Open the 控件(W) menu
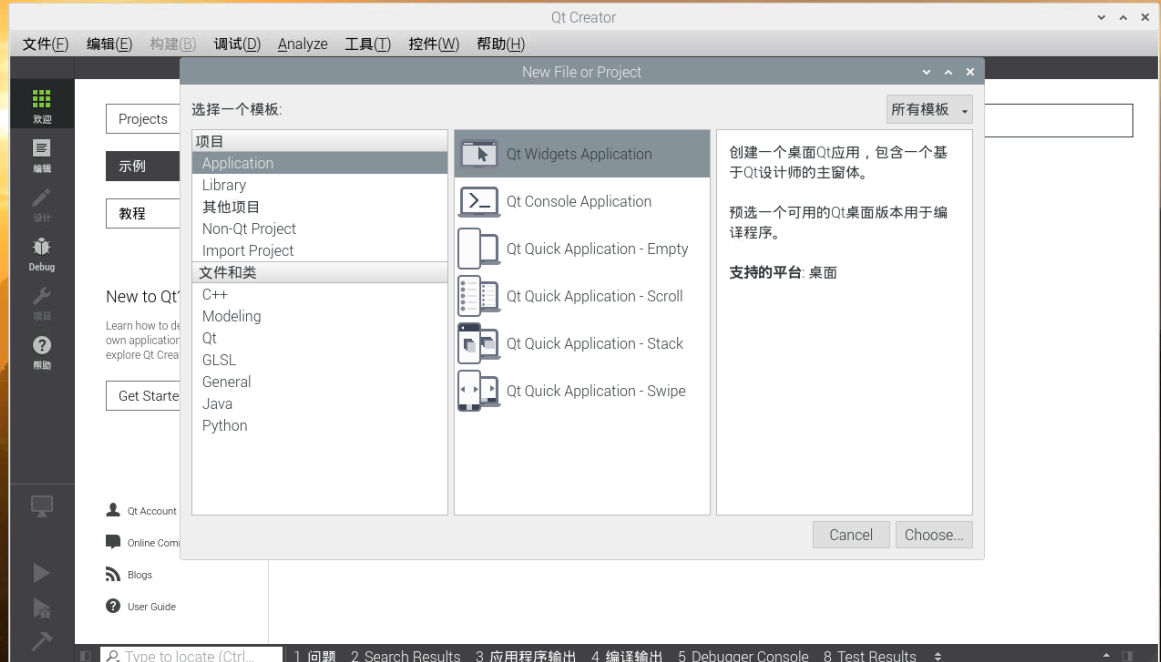This screenshot has height=662, width=1161. (x=433, y=44)
